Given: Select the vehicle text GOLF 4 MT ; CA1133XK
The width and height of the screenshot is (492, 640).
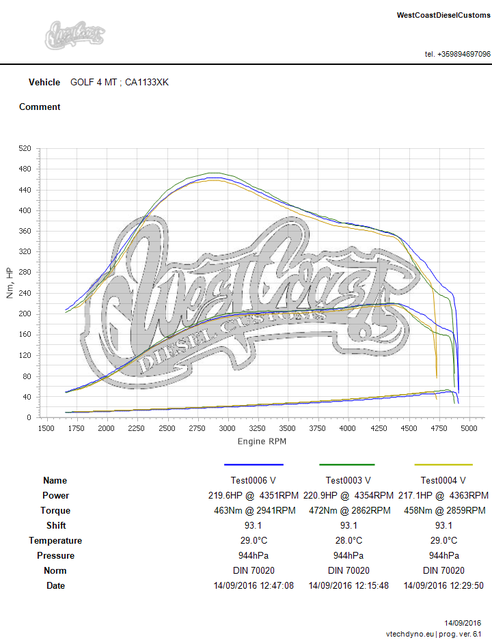Looking at the screenshot, I should click(119, 82).
